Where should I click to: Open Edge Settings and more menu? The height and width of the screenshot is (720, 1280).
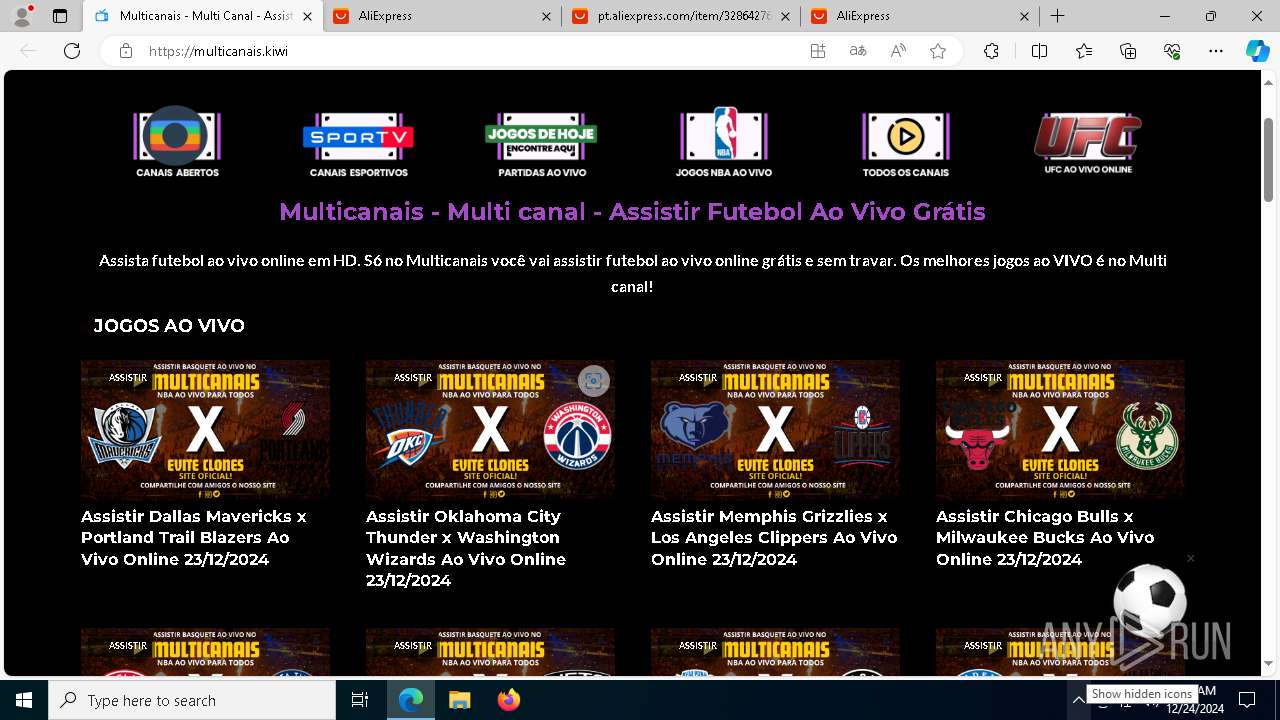[1216, 51]
